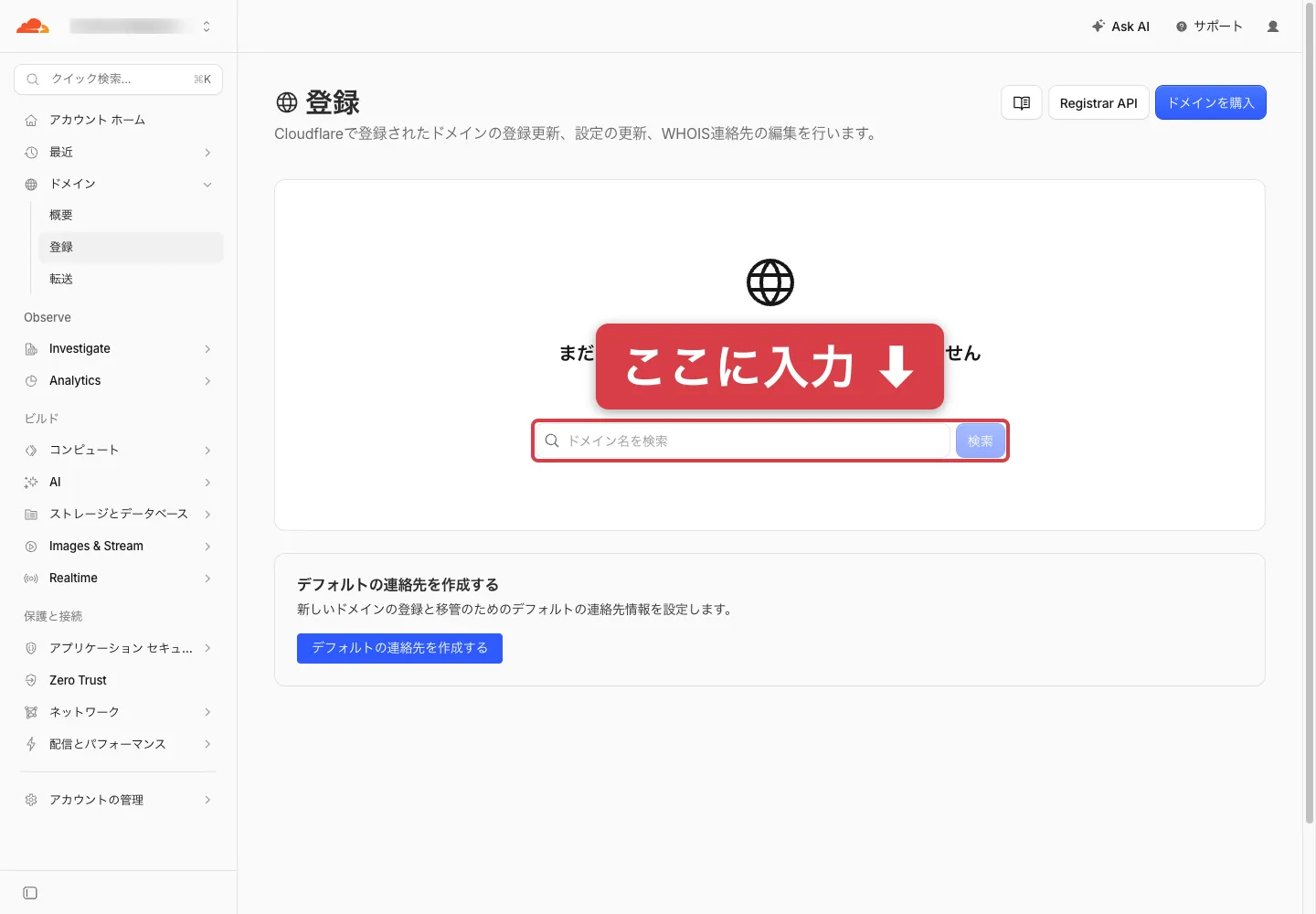Click the application security shield icon
Viewport: 1316px width, 914px height.
(x=31, y=648)
